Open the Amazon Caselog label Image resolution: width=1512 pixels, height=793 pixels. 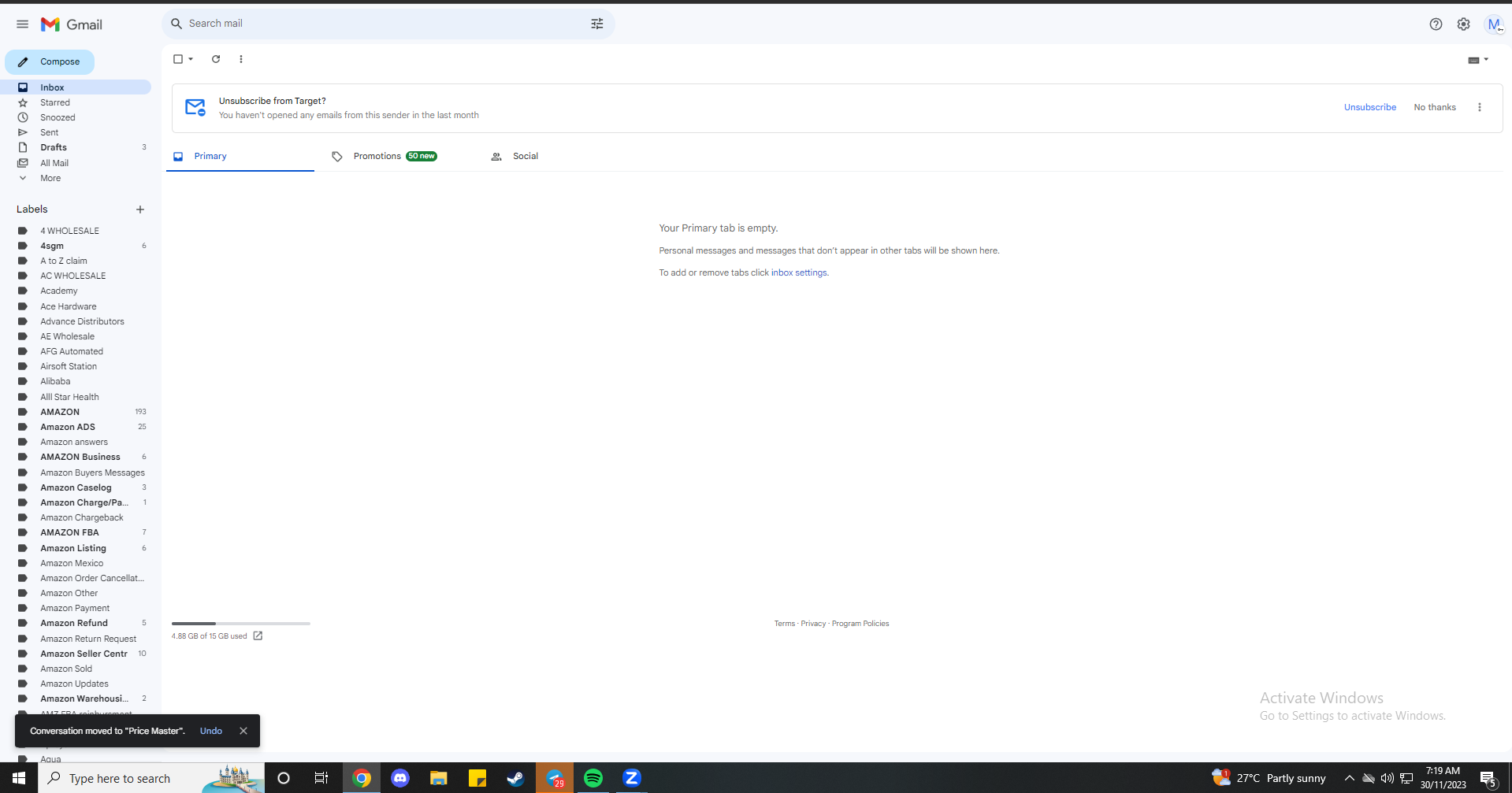(76, 487)
